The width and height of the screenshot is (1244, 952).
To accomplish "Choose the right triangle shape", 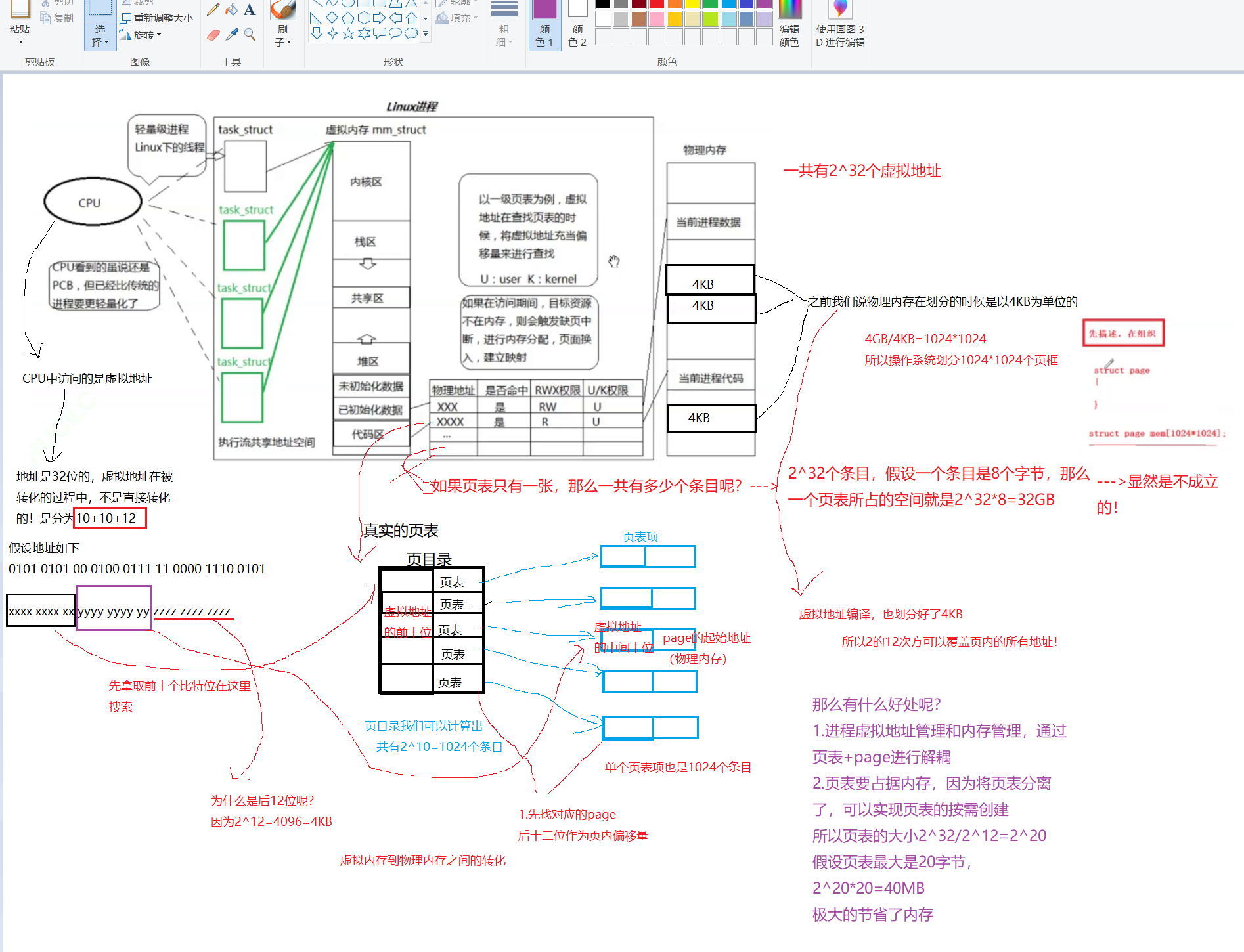I will pyautogui.click(x=316, y=18).
